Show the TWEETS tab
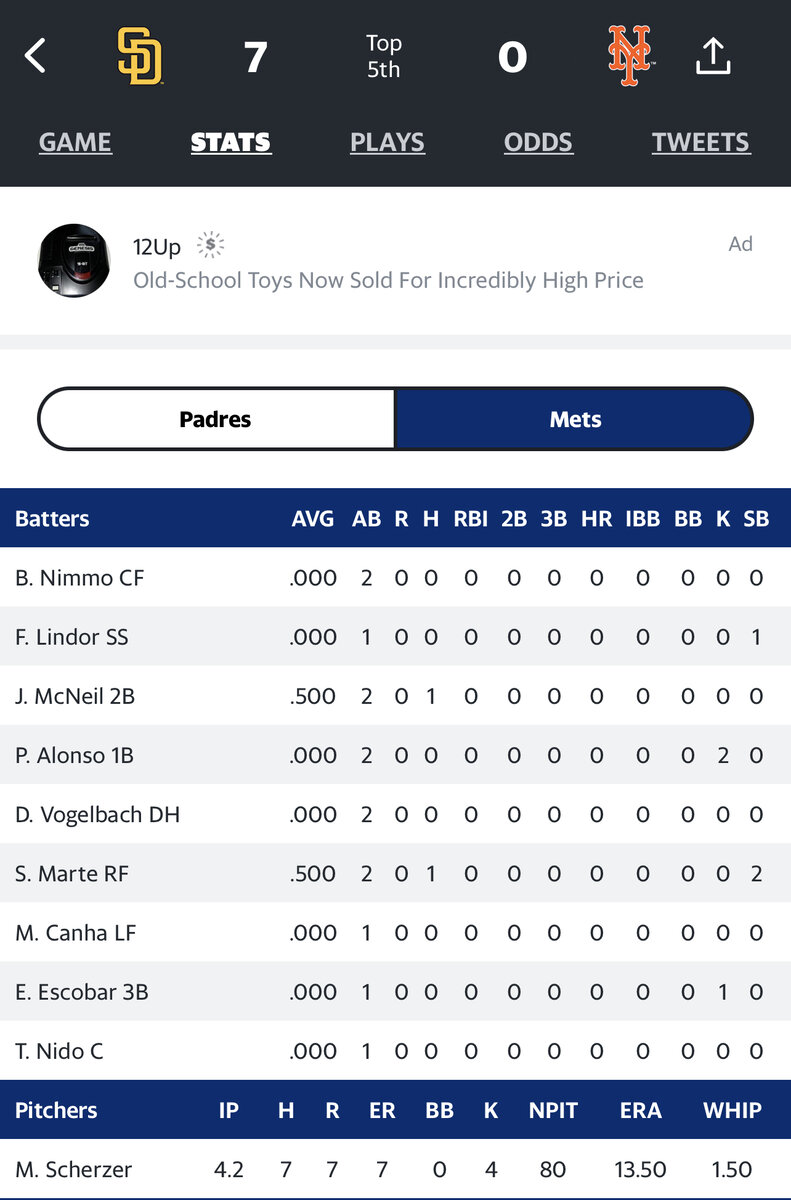 [x=700, y=143]
